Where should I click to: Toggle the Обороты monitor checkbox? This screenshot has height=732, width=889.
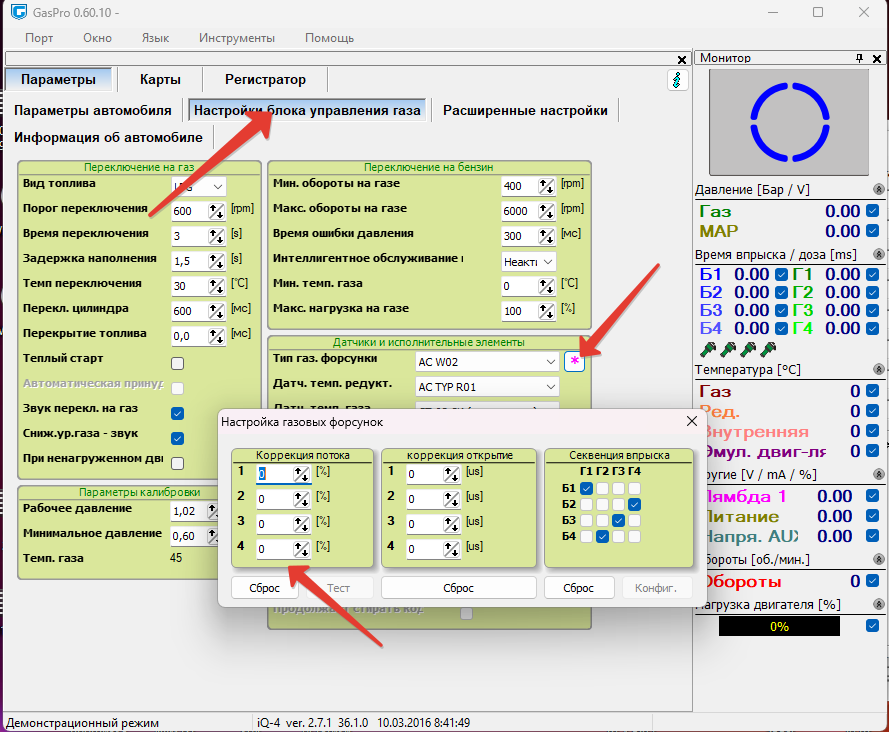873,581
